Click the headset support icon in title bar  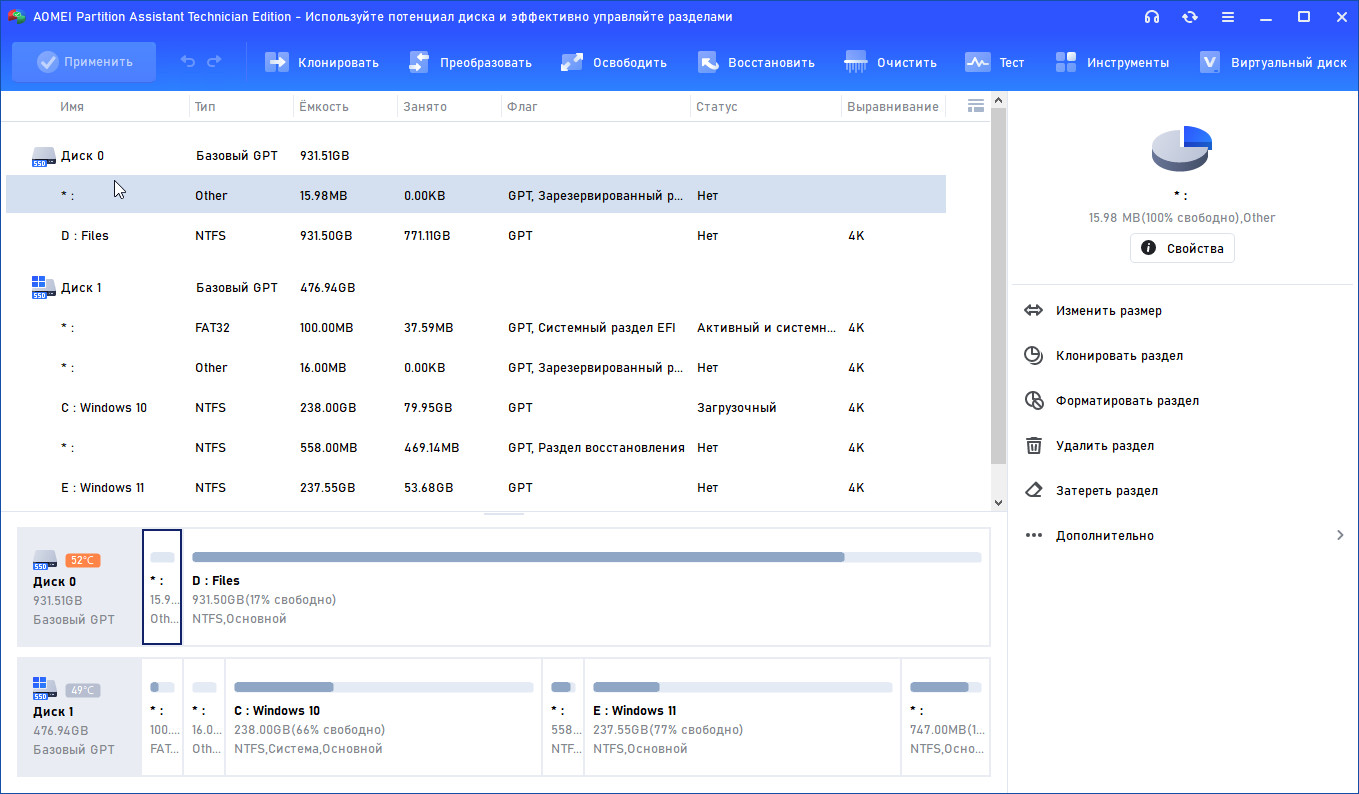coord(1152,17)
